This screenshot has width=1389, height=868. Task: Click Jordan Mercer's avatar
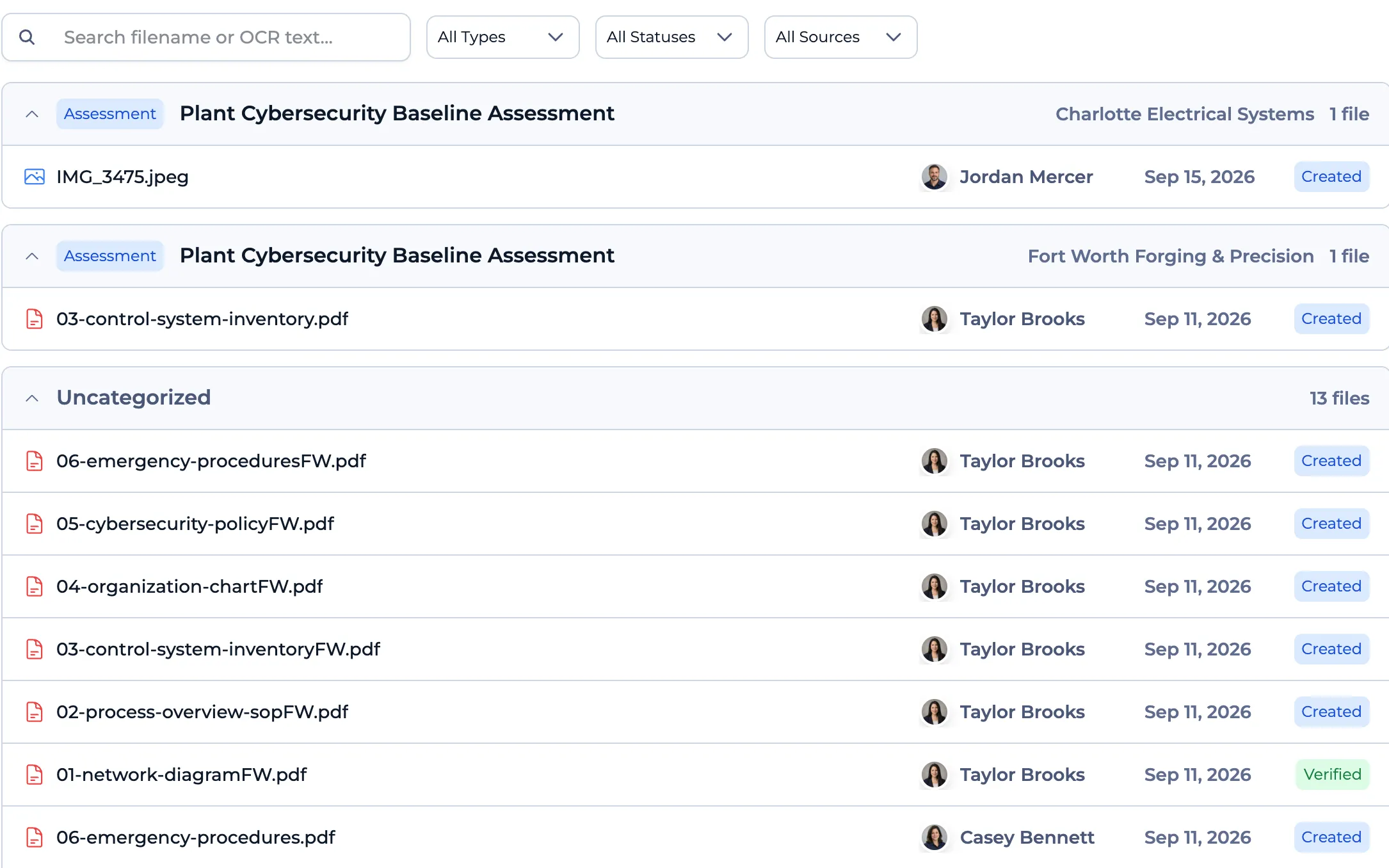click(x=935, y=177)
